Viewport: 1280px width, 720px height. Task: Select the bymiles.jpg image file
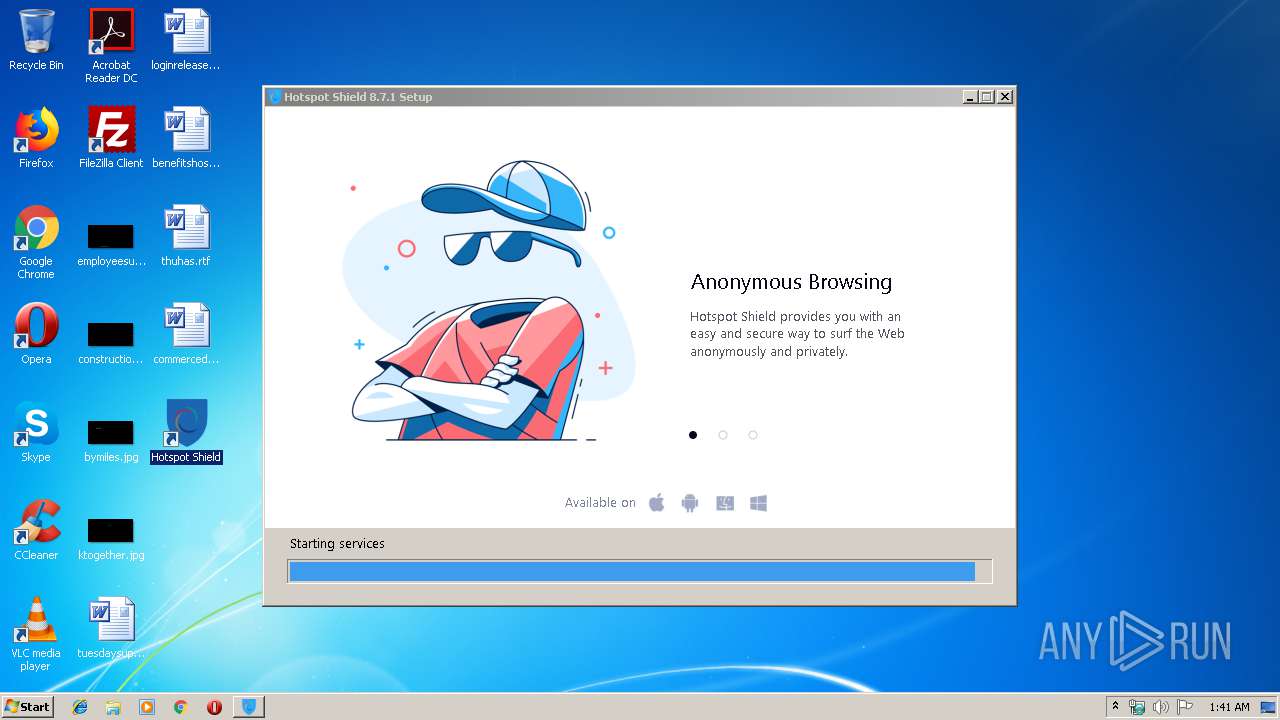coord(111,439)
